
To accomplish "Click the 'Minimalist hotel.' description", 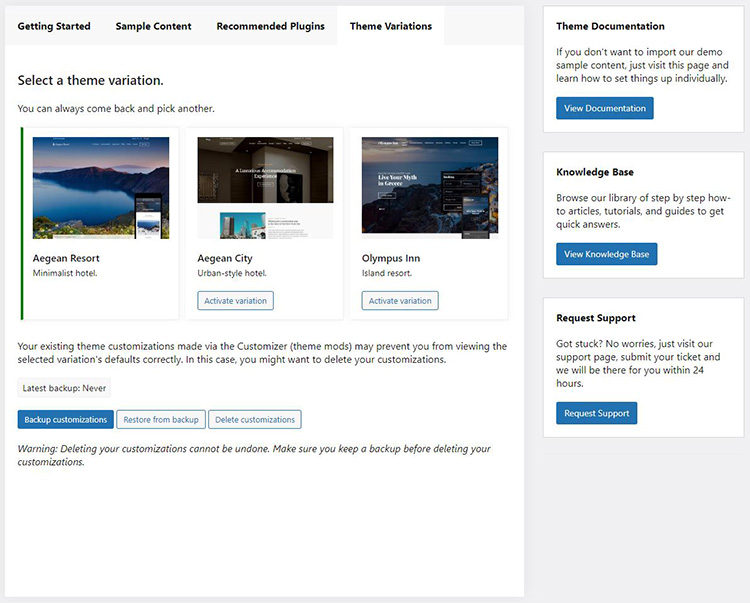I will pyautogui.click(x=65, y=273).
